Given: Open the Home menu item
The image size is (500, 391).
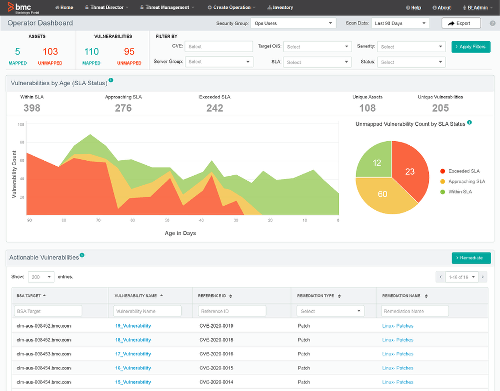Looking at the screenshot, I should click(x=64, y=7).
